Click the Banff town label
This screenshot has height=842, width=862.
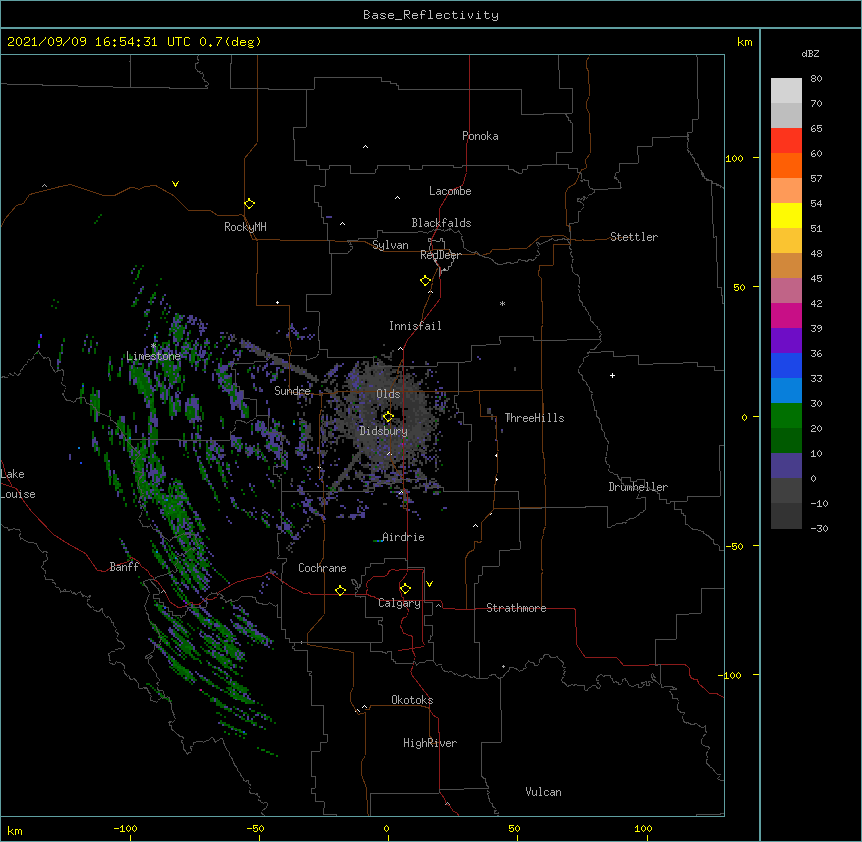[x=124, y=567]
